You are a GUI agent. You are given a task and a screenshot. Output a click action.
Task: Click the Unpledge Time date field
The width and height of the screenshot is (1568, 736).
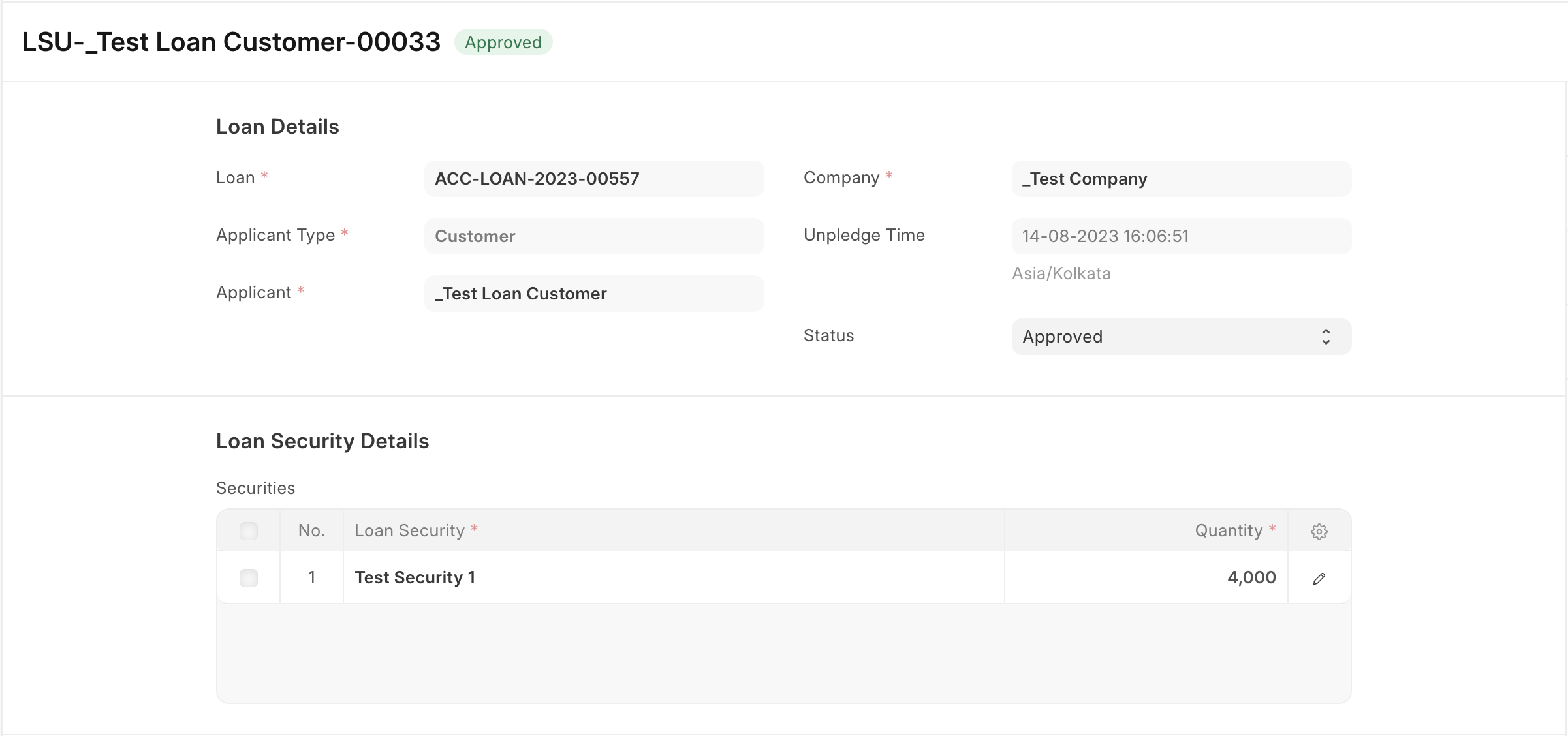(1182, 236)
